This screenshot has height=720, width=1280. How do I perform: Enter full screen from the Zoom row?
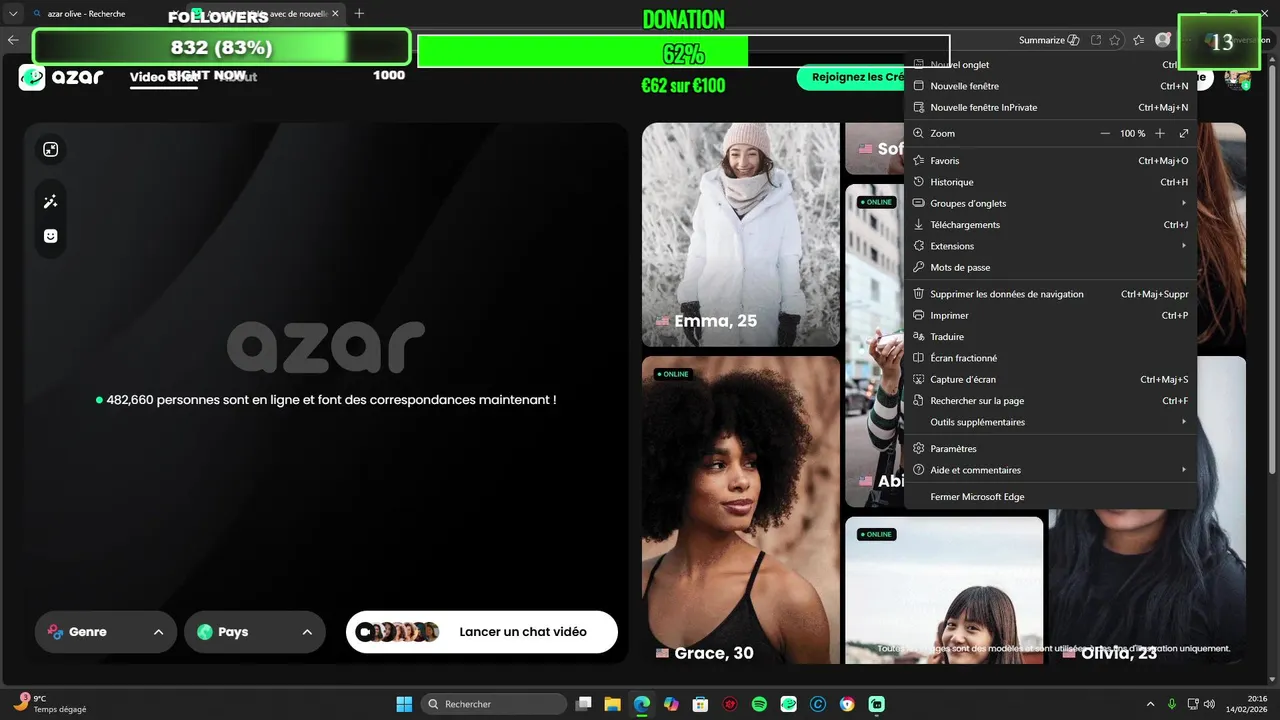click(1184, 133)
